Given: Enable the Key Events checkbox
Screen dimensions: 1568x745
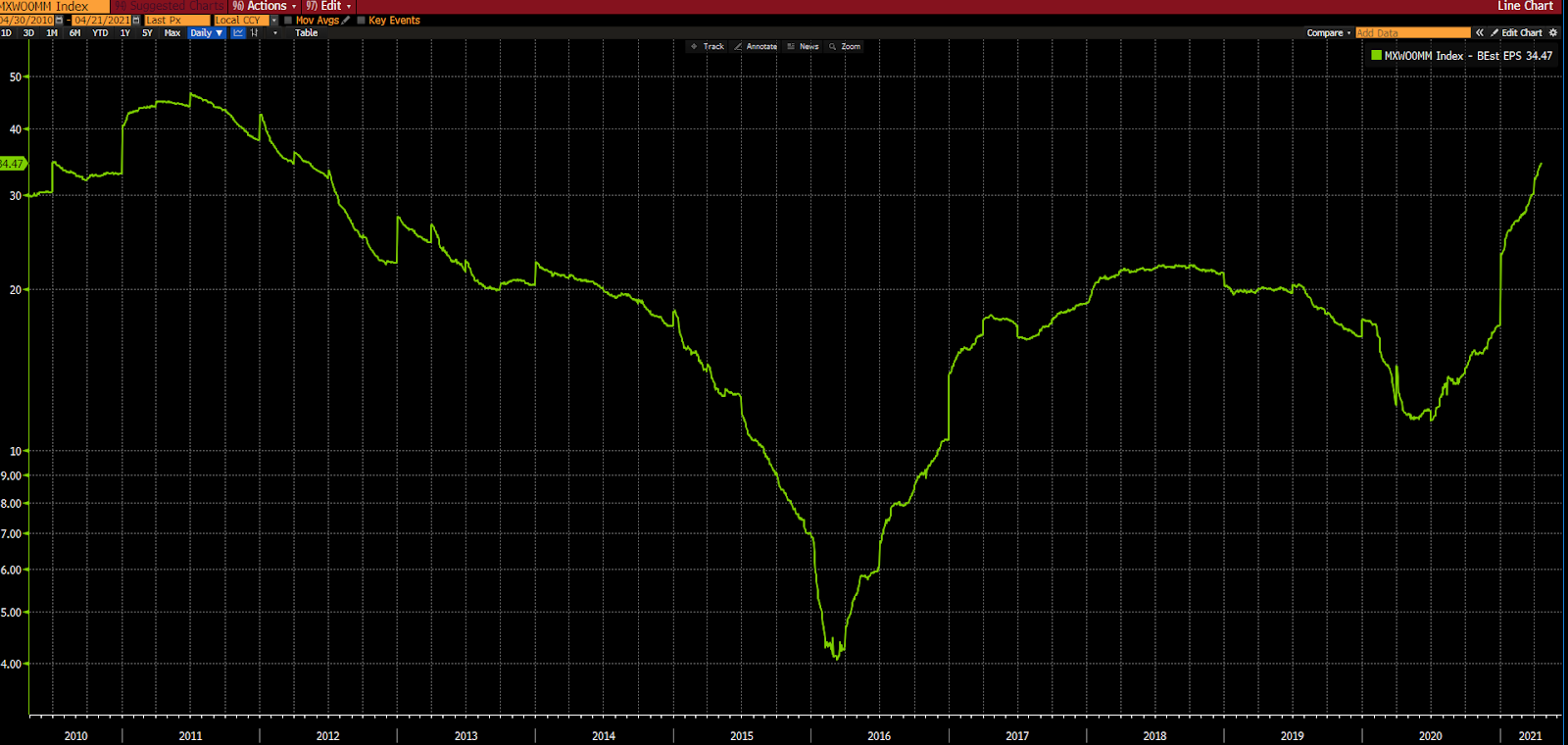Looking at the screenshot, I should tap(361, 20).
